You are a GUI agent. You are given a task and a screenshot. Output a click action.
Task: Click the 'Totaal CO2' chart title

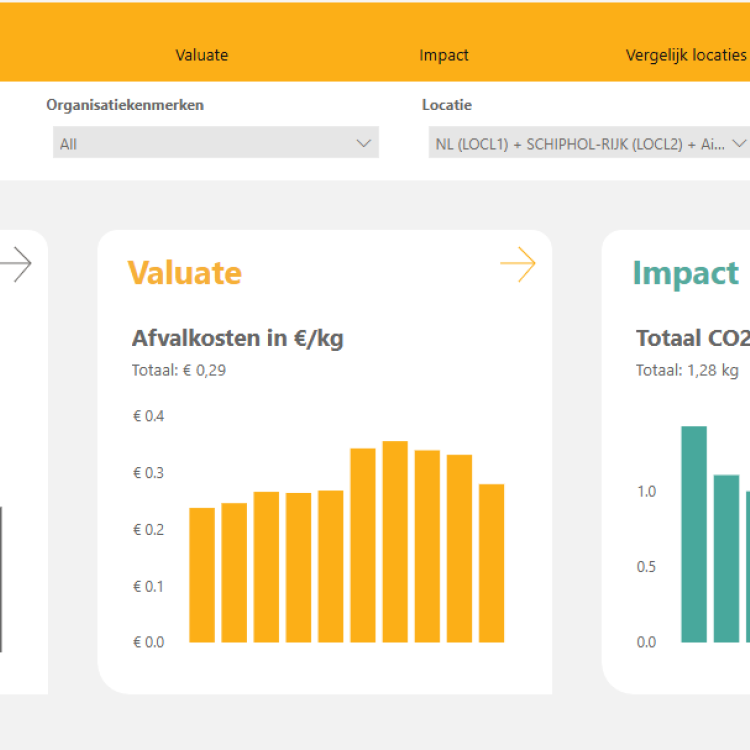pyautogui.click(x=692, y=338)
